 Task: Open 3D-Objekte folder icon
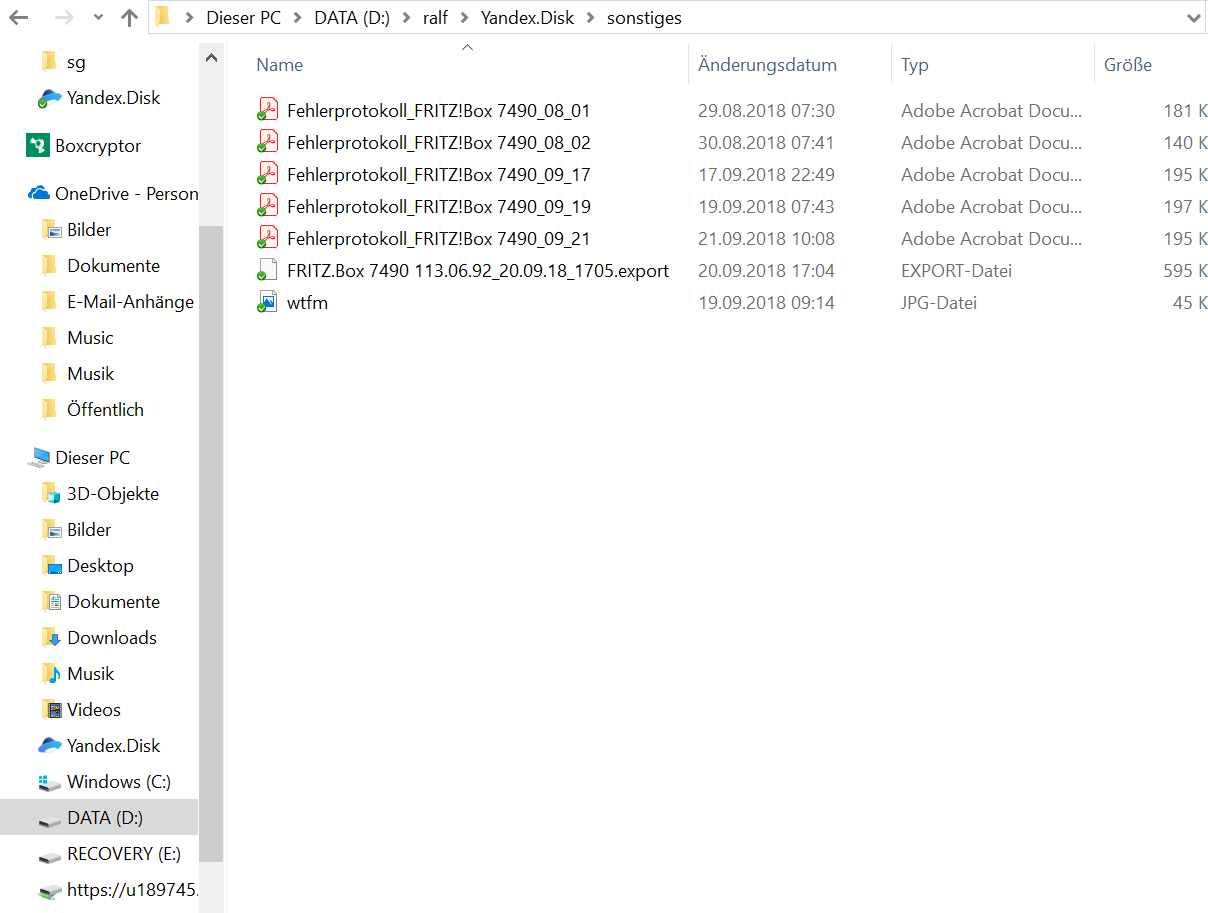point(51,493)
